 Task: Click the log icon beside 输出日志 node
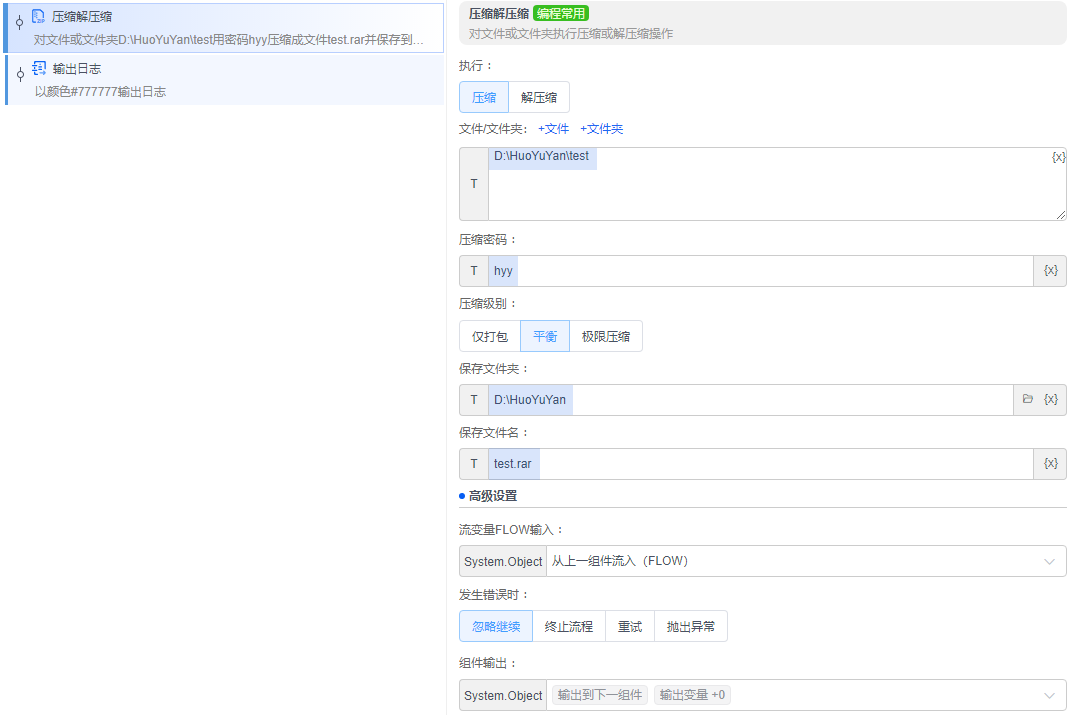(x=38, y=69)
